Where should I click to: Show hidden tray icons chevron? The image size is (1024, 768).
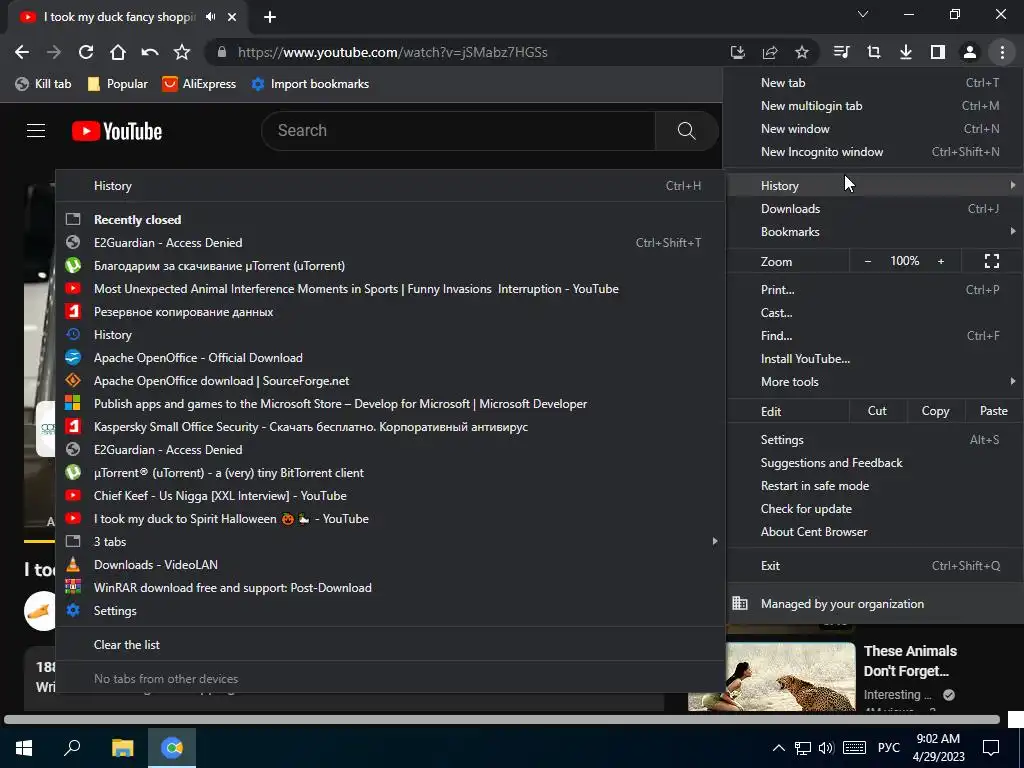[x=778, y=748]
